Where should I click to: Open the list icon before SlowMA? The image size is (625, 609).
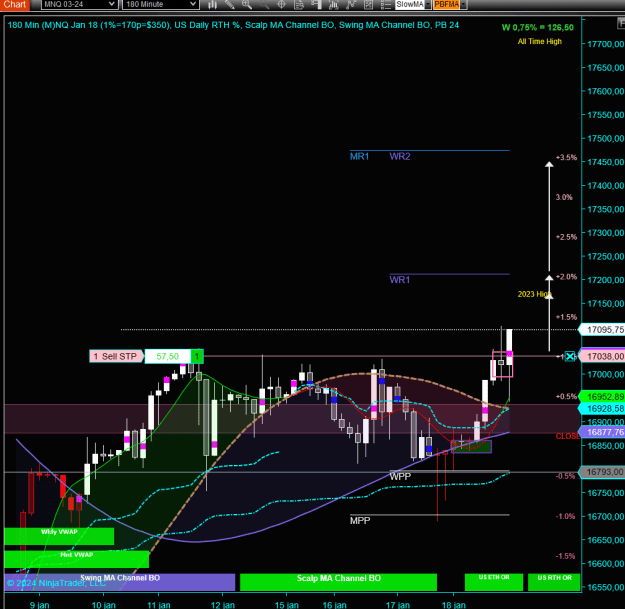[385, 4]
